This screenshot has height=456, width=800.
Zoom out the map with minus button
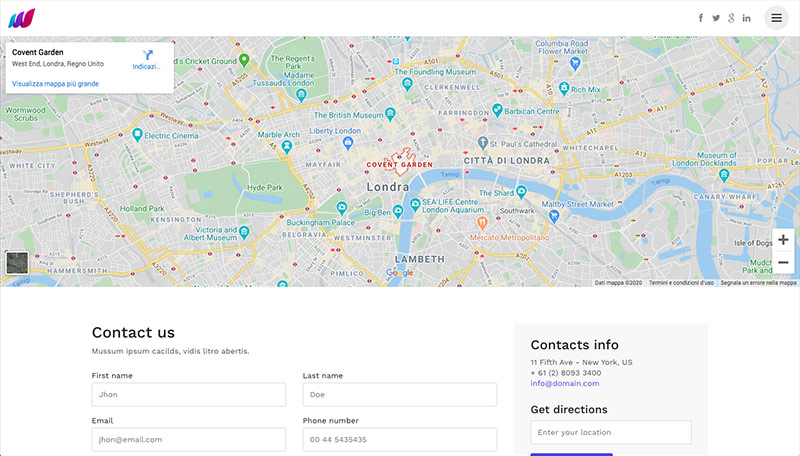pos(783,263)
